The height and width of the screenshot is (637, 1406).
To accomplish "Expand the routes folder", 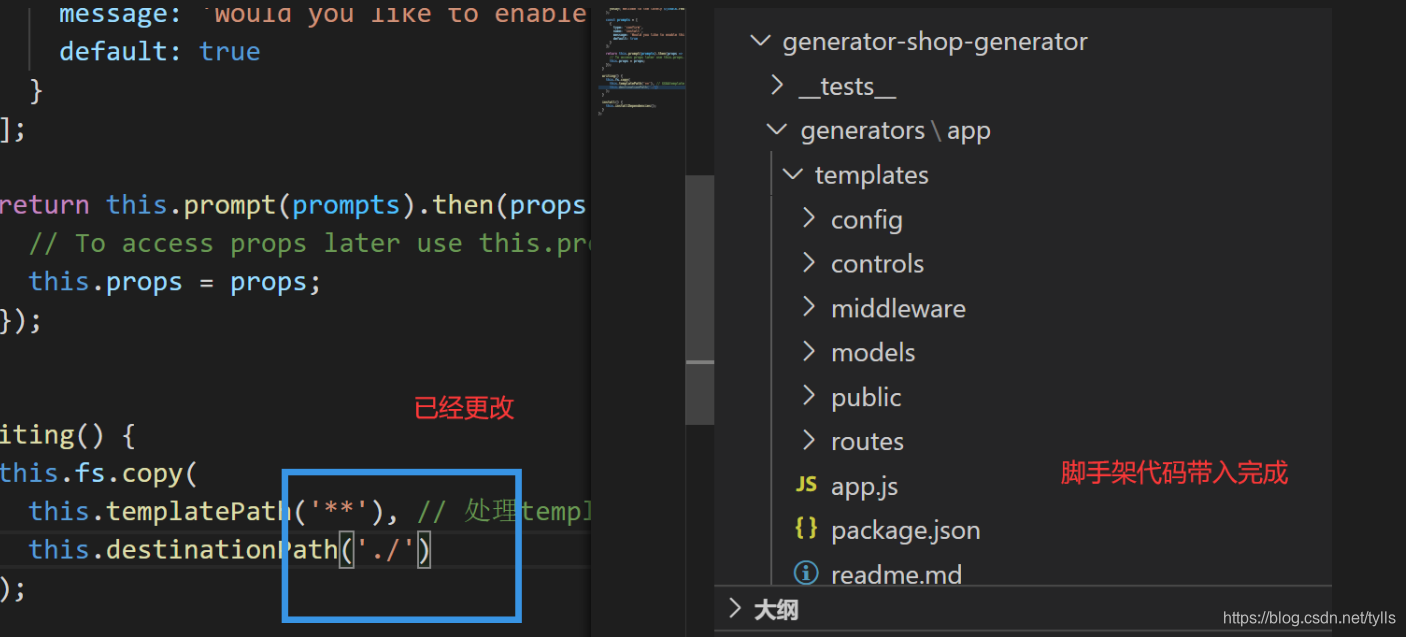I will point(809,441).
